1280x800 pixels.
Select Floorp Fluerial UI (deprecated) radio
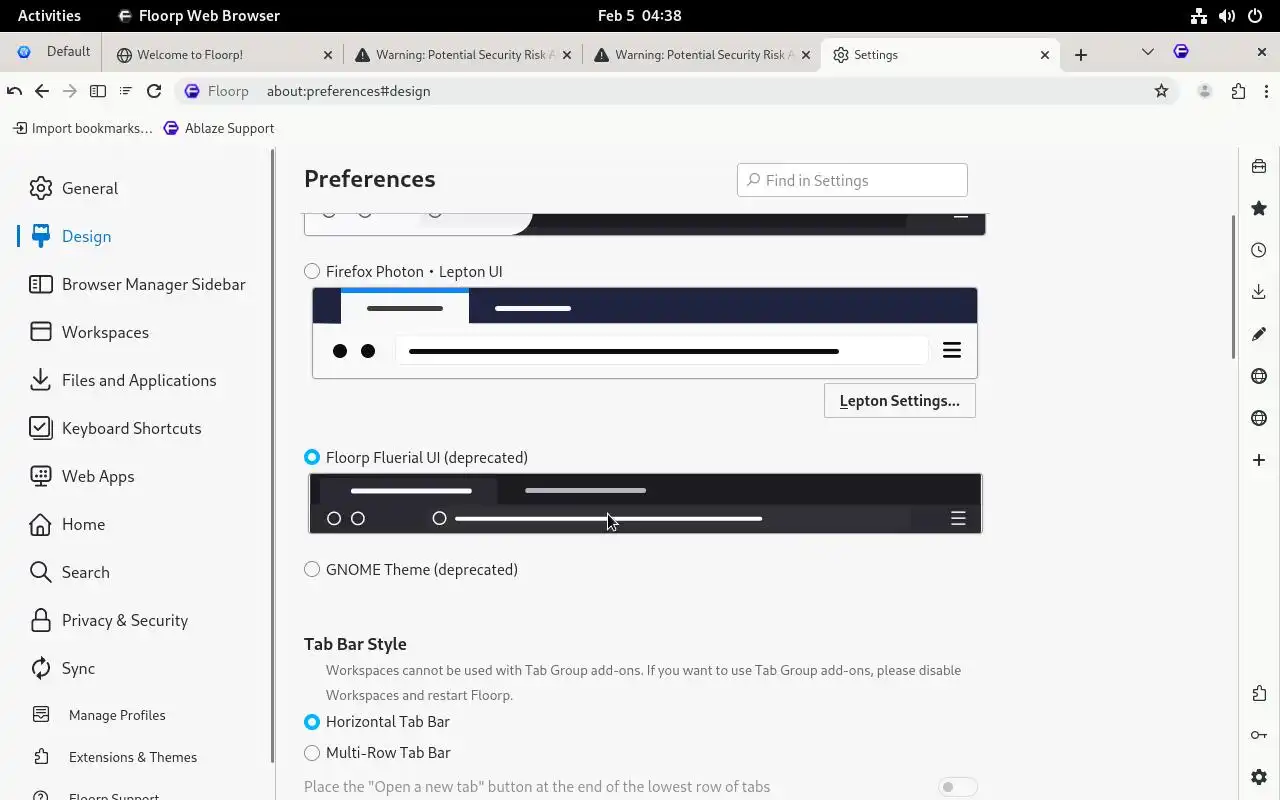coord(312,457)
